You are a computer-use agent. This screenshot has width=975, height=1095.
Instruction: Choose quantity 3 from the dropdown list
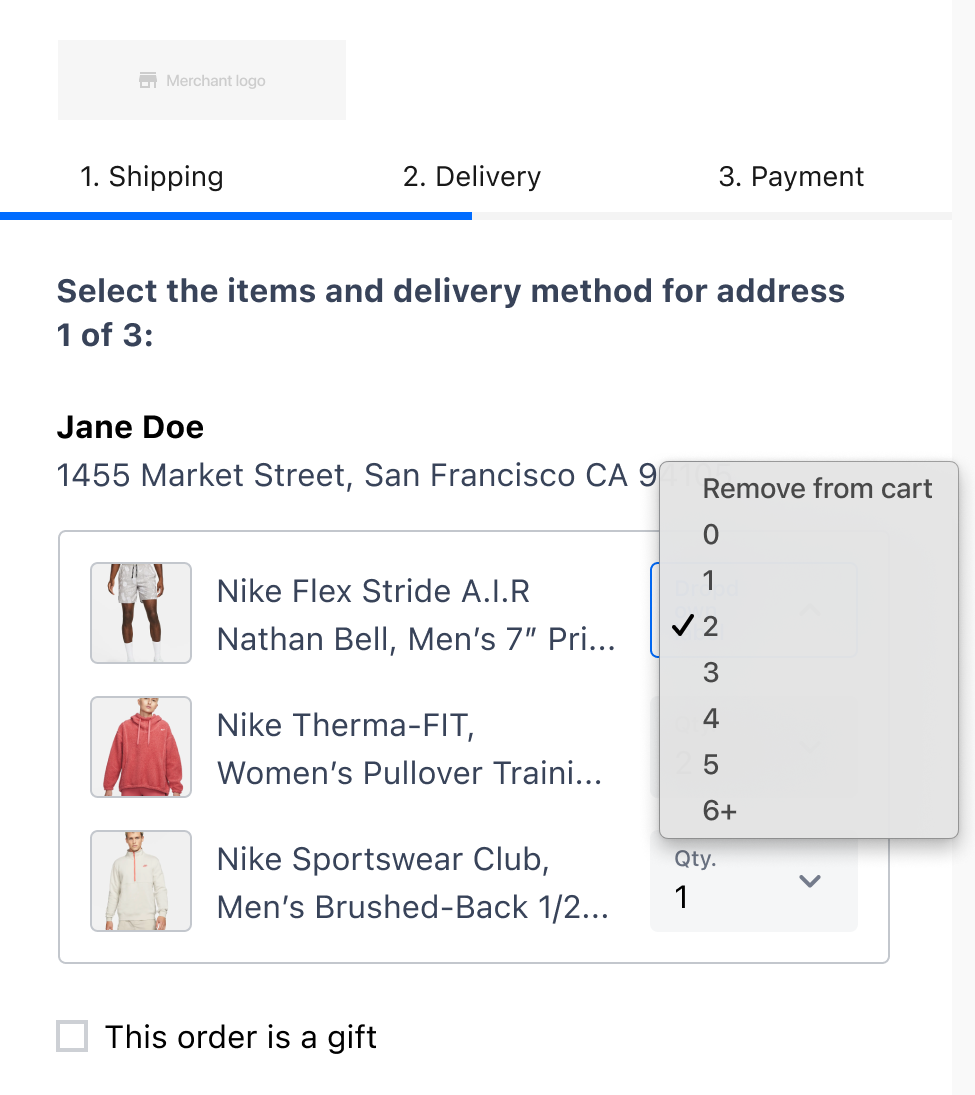711,673
